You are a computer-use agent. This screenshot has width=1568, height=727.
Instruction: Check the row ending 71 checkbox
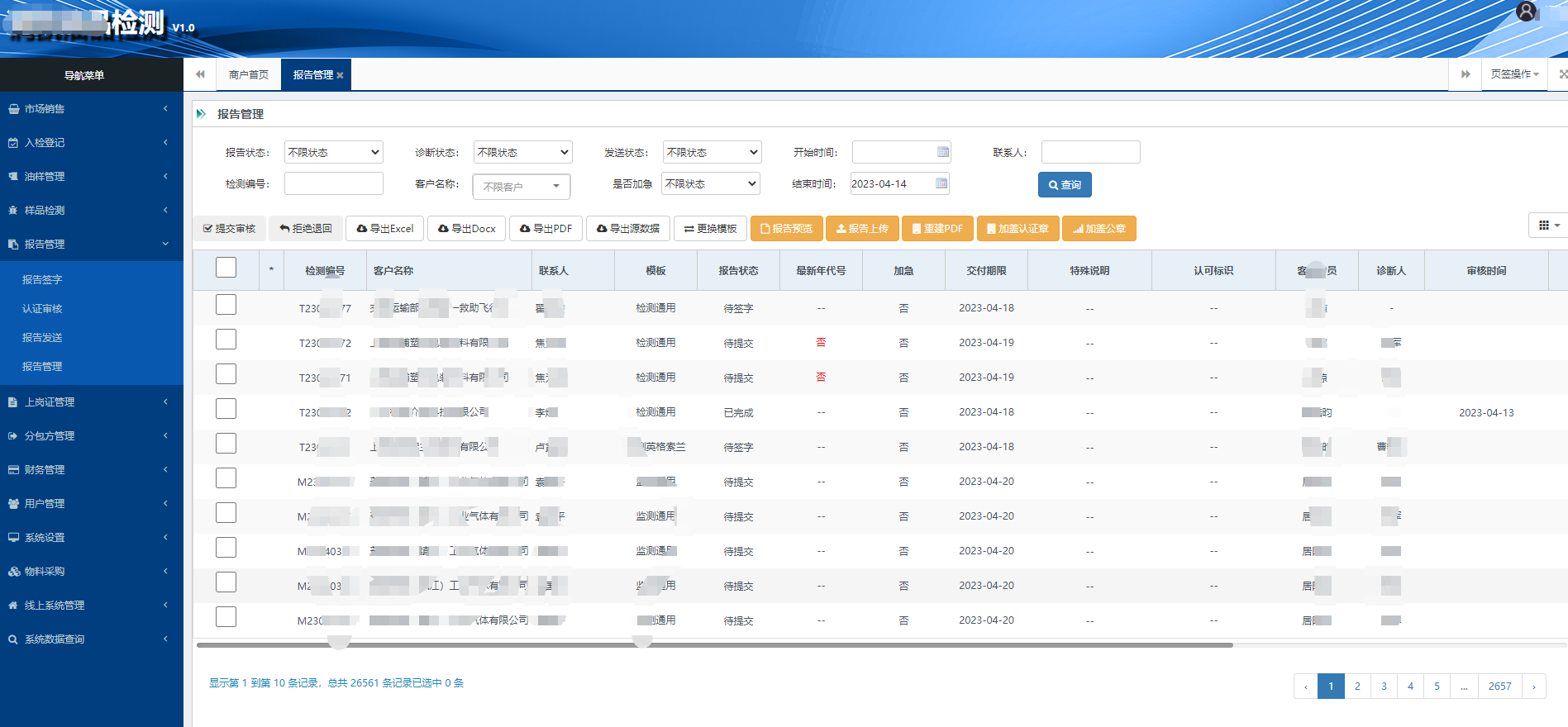[226, 374]
